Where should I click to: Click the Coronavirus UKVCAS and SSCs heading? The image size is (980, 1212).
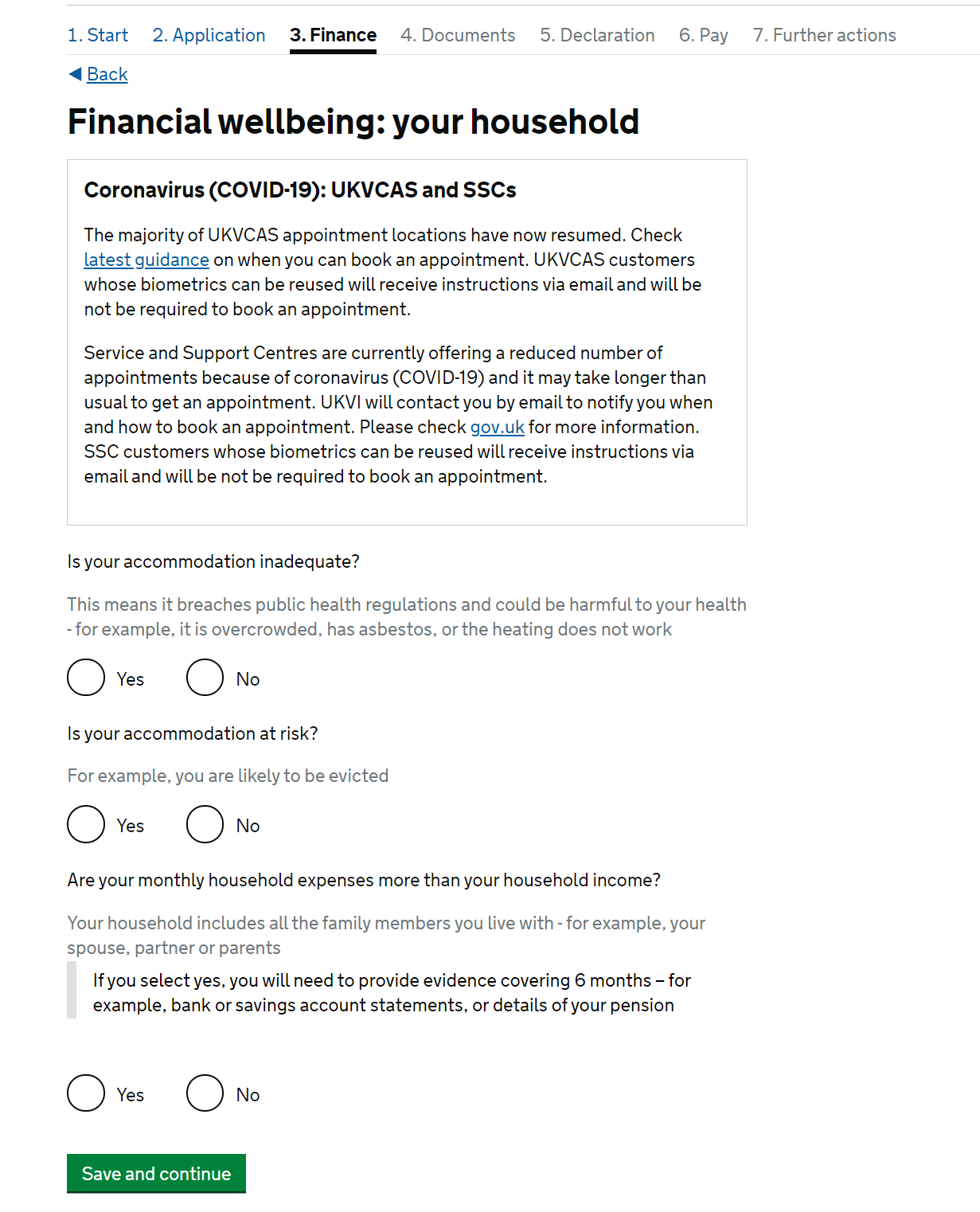coord(300,190)
